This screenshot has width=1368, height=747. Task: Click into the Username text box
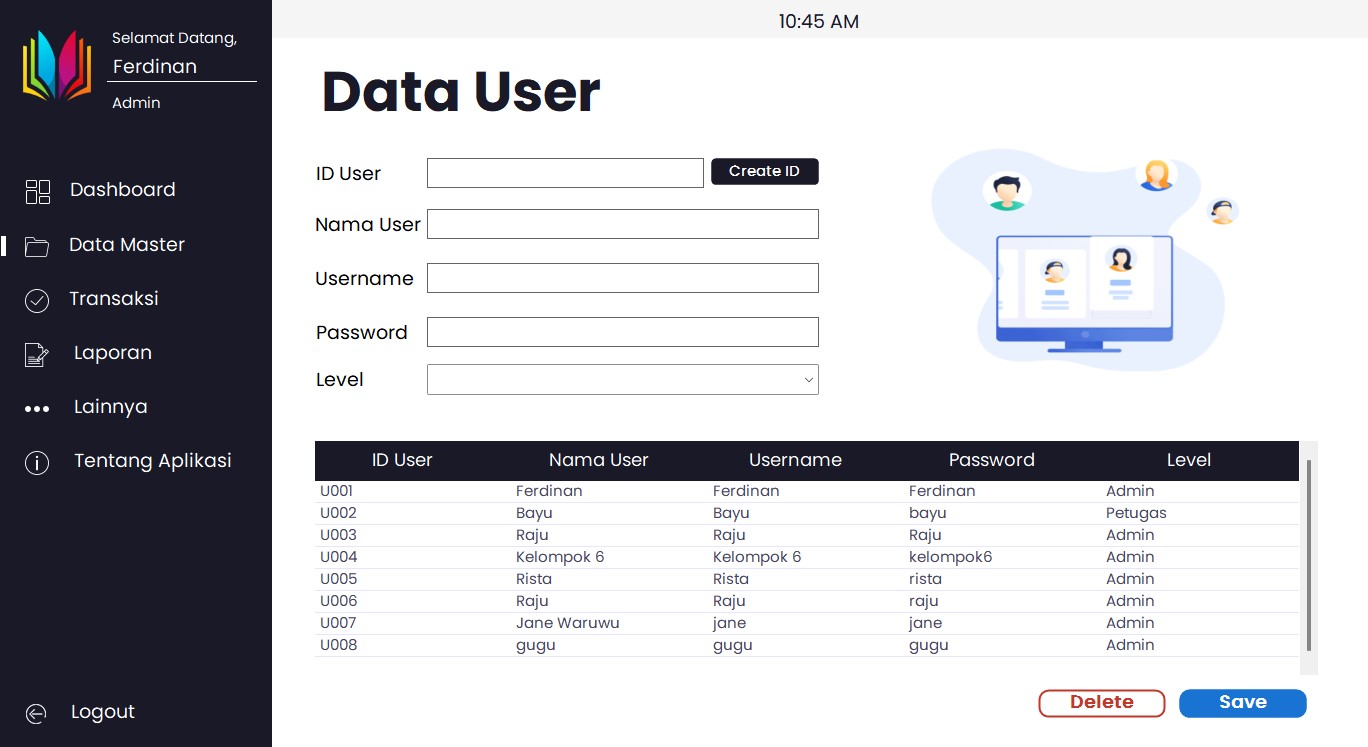[x=623, y=278]
